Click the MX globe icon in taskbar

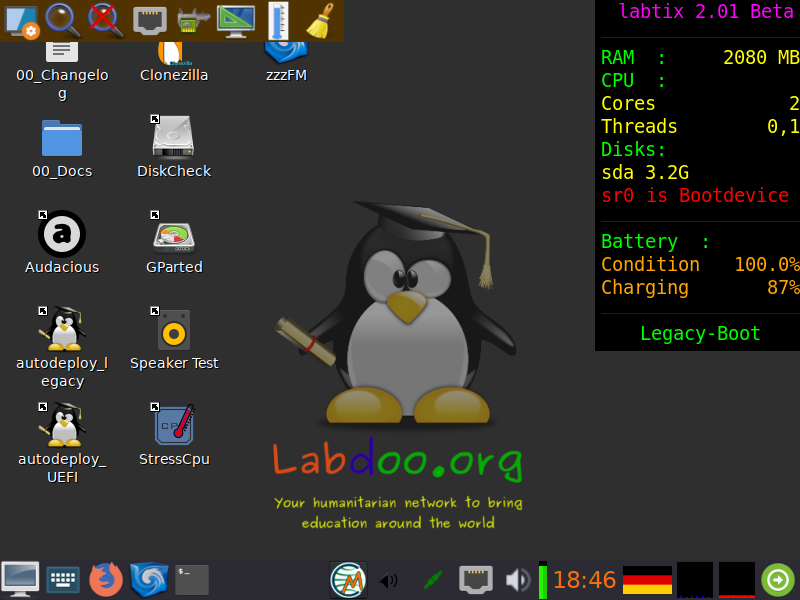[x=348, y=580]
